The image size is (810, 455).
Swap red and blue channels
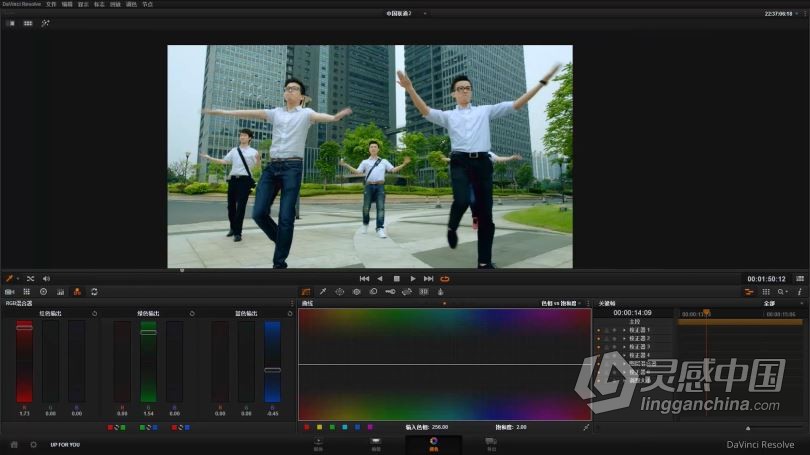[x=180, y=428]
